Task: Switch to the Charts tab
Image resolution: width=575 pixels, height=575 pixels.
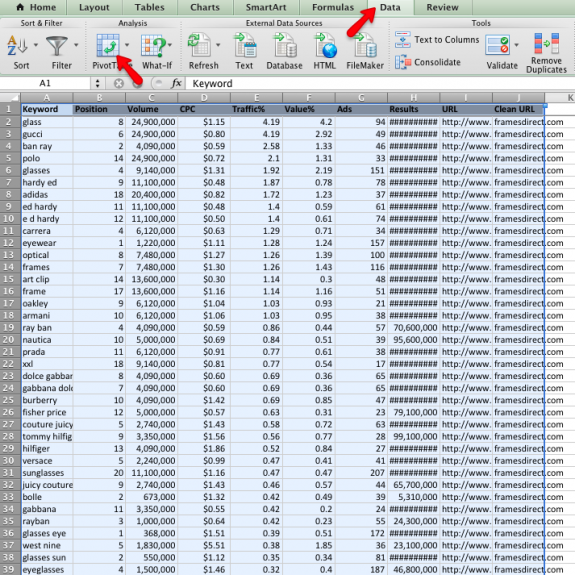Action: point(205,7)
